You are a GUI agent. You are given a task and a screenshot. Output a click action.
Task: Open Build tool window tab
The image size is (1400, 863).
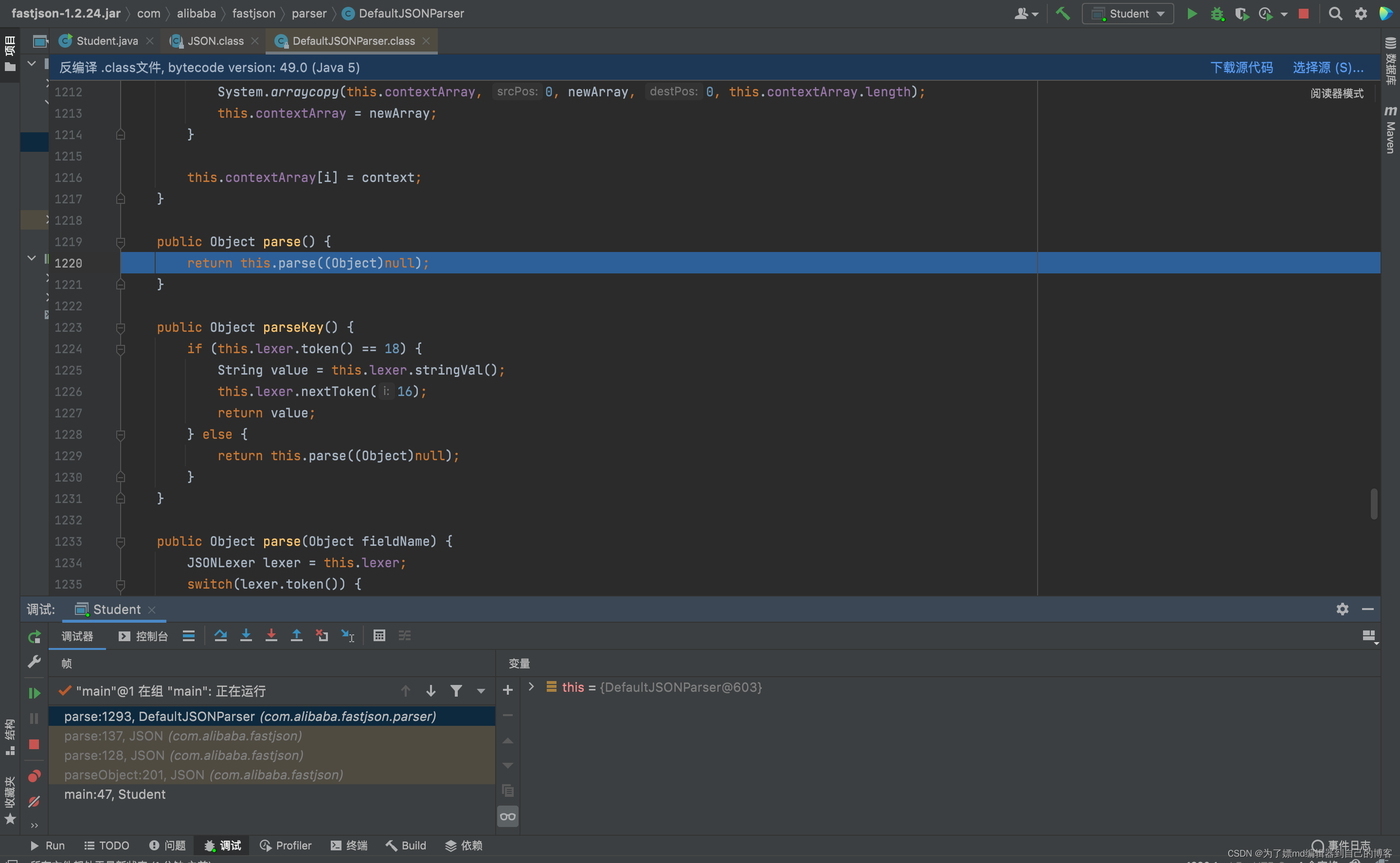(405, 845)
